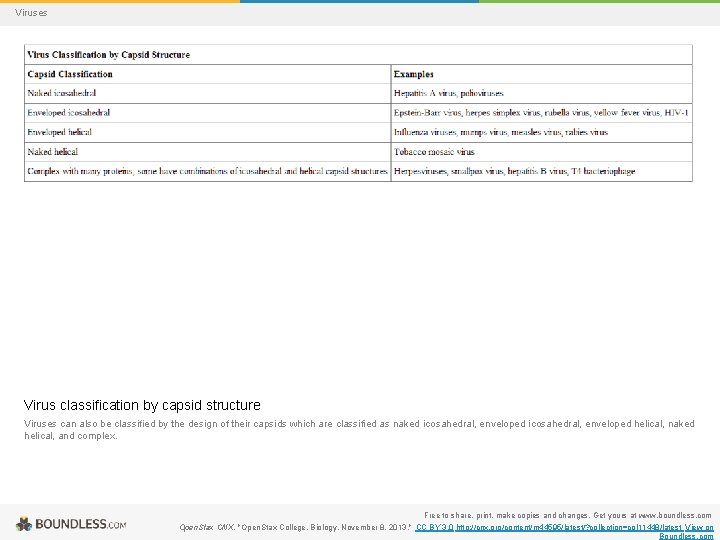Click the 'Naked icosahedral' cell
This screenshot has height=540, width=720.
coord(208,93)
